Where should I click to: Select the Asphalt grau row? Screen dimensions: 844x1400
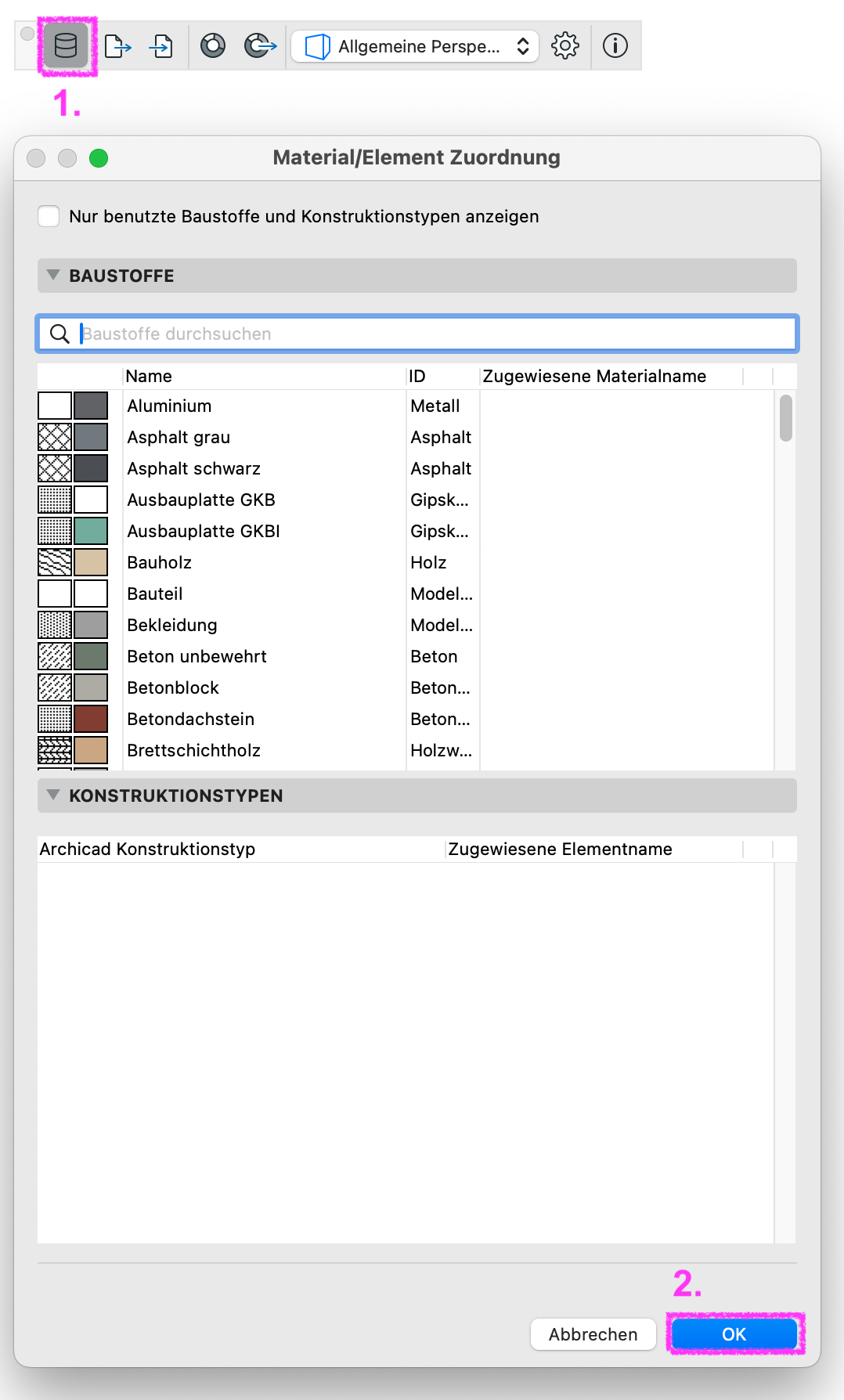pyautogui.click(x=406, y=438)
